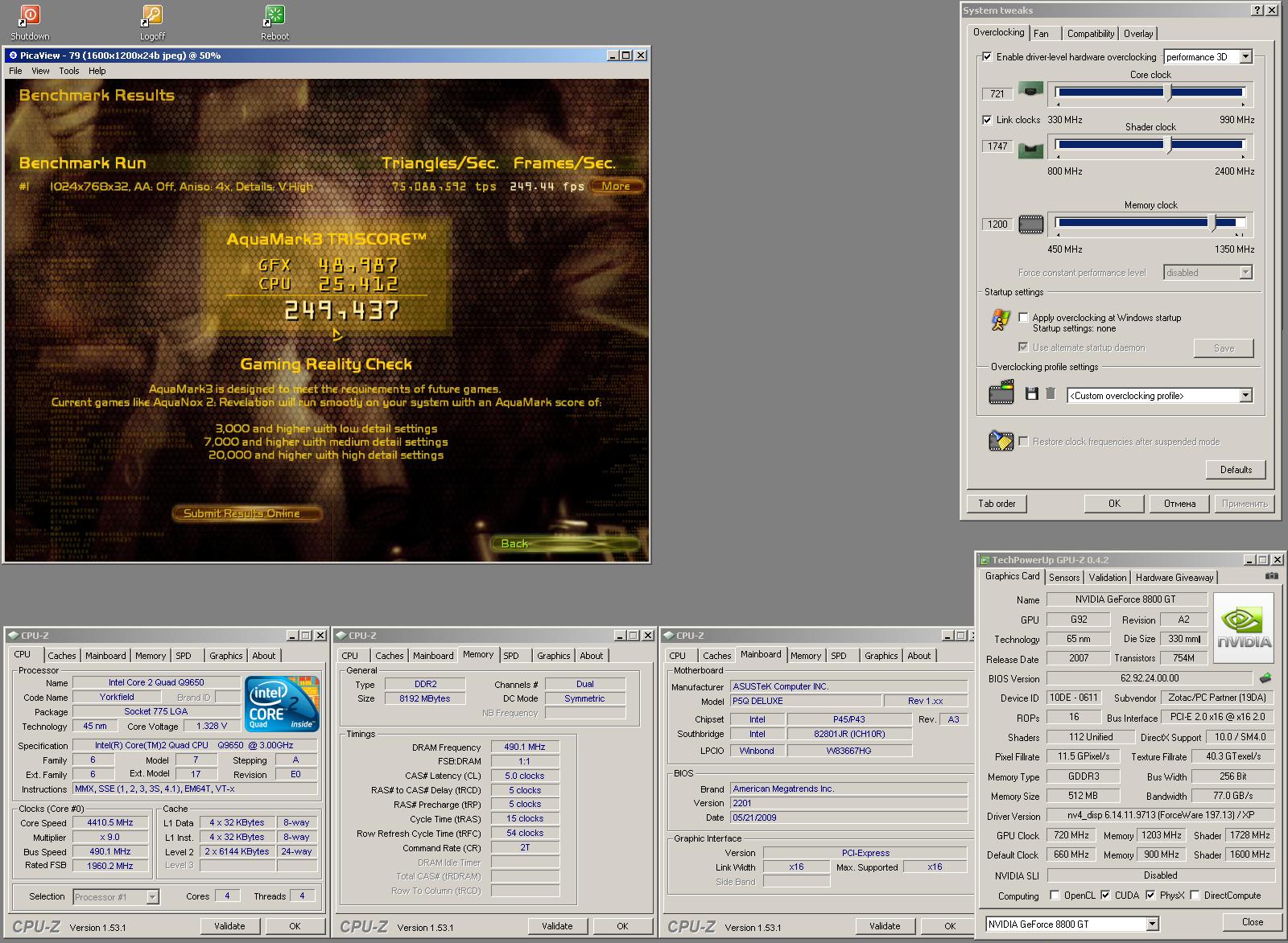
Task: Open Graphics tab in the CPU-Z window showing the Mainboard tab
Action: [x=881, y=657]
